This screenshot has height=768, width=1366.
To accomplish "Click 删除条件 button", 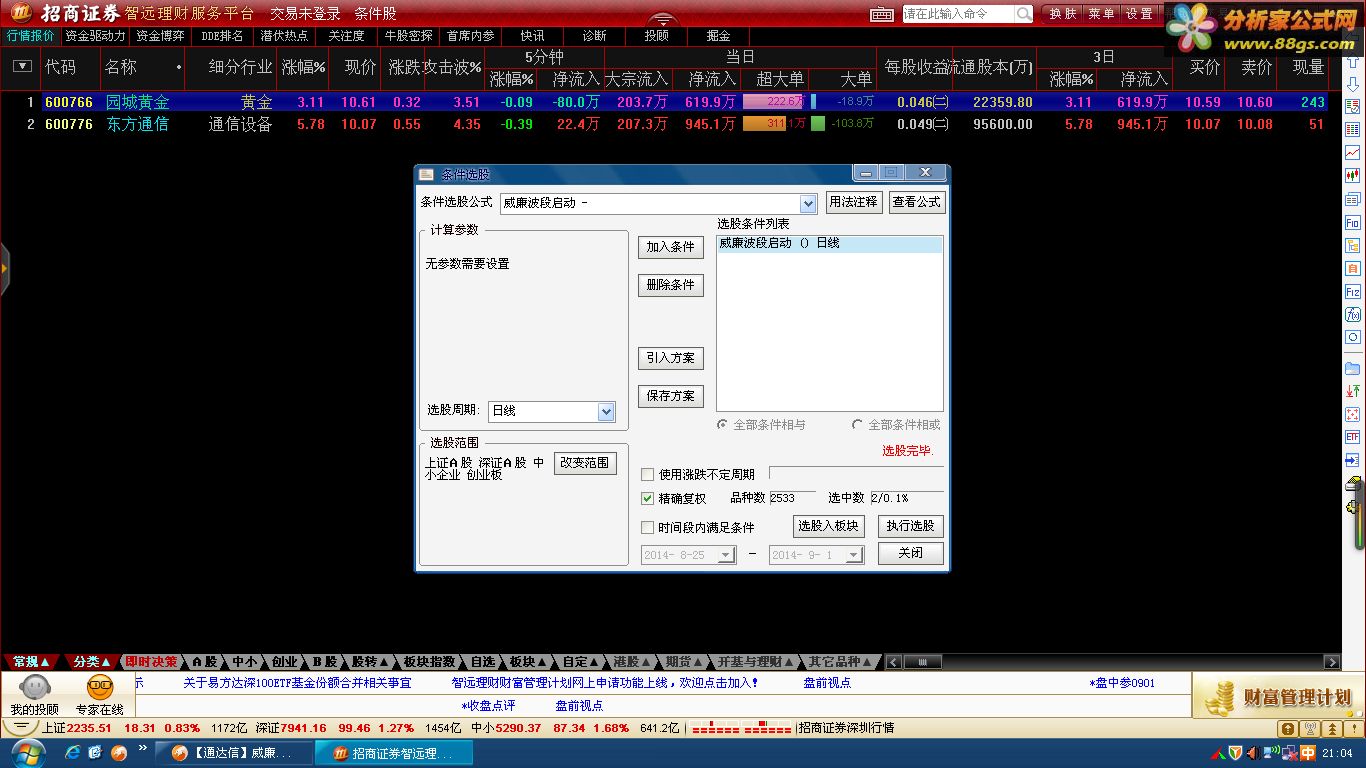I will [x=670, y=285].
